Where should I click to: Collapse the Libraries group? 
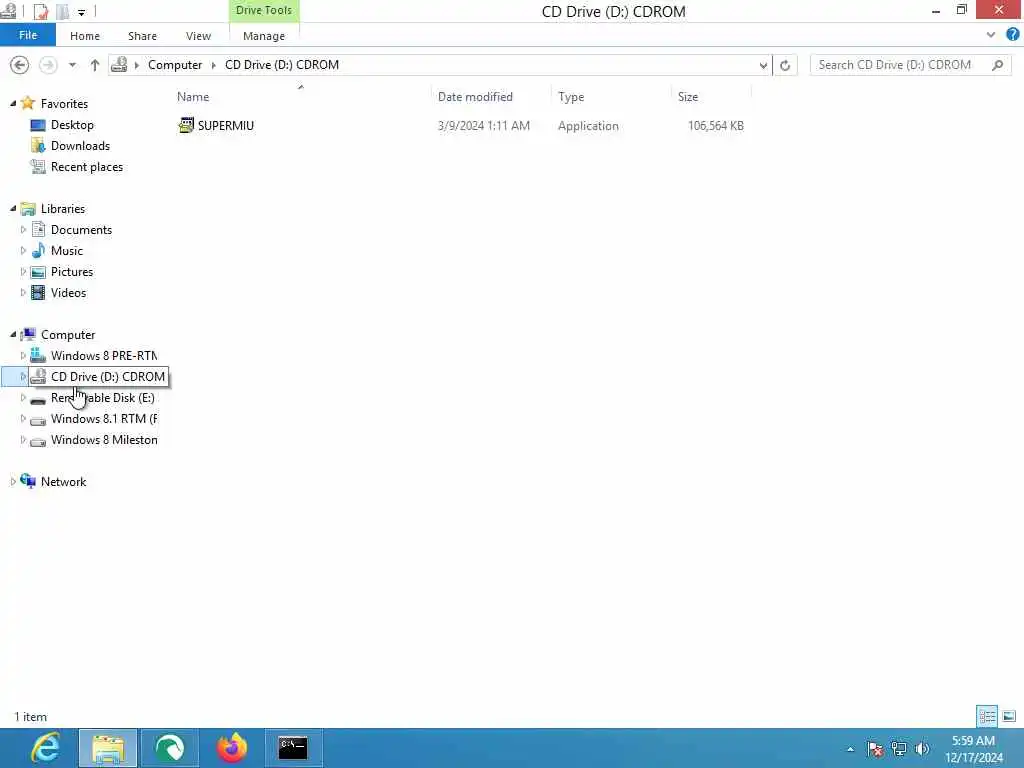13,208
